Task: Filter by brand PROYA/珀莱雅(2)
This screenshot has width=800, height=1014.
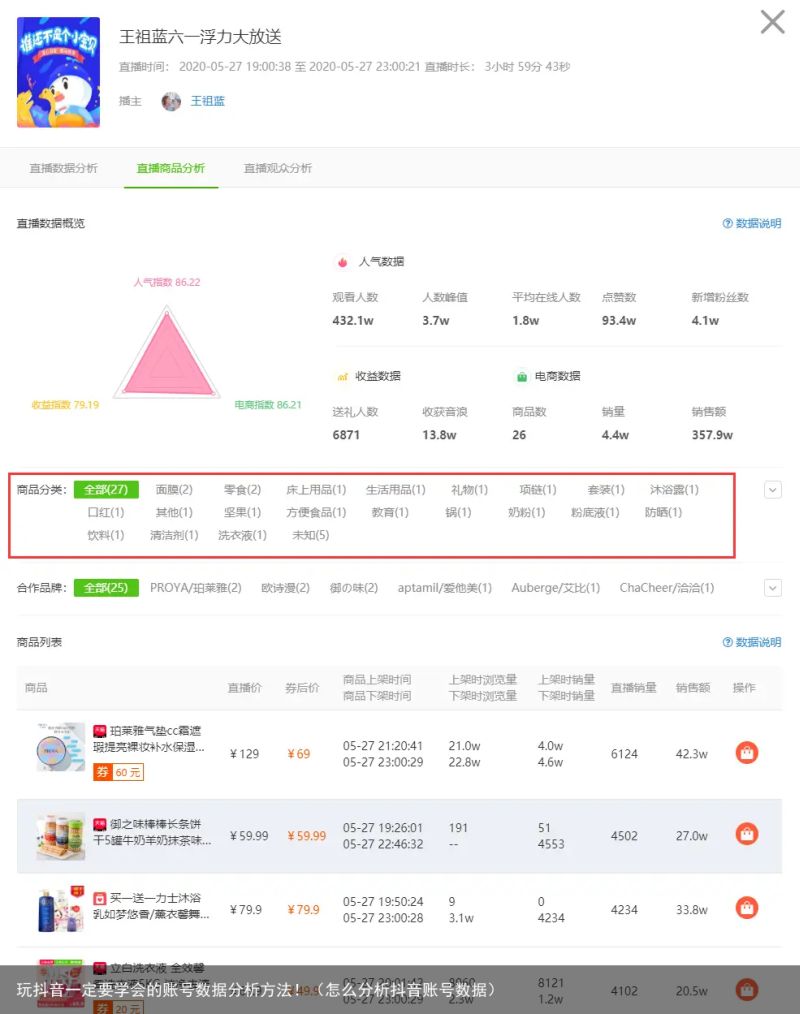Action: pos(196,588)
